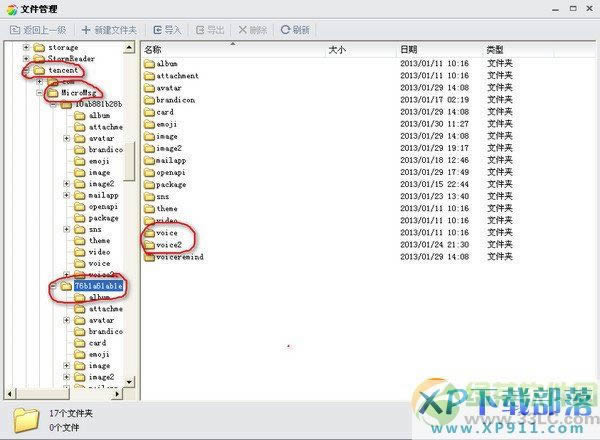Select the 10ab881b28b folder in tree

click(99, 104)
